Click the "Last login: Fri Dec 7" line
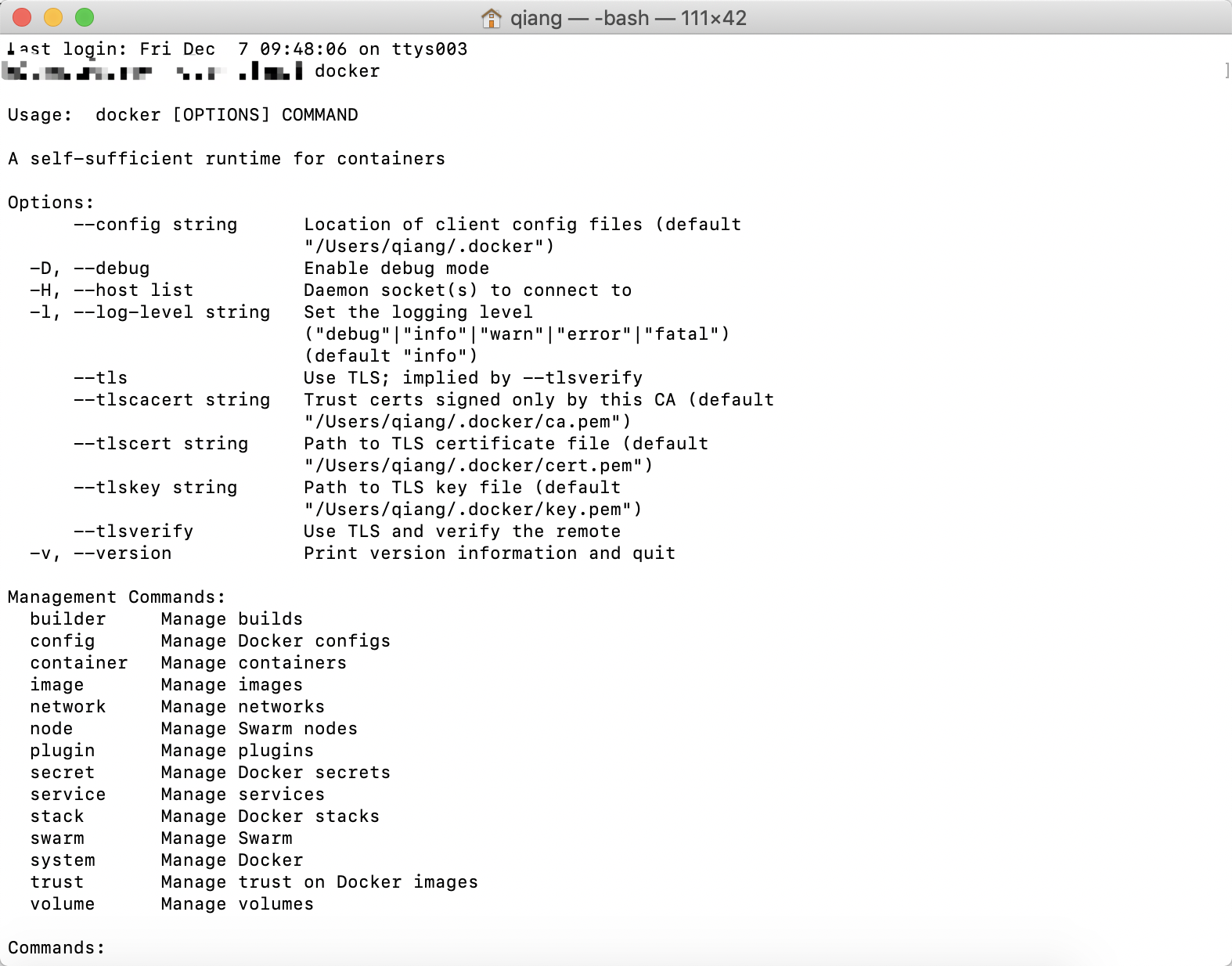The width and height of the screenshot is (1232, 966). [x=237, y=49]
